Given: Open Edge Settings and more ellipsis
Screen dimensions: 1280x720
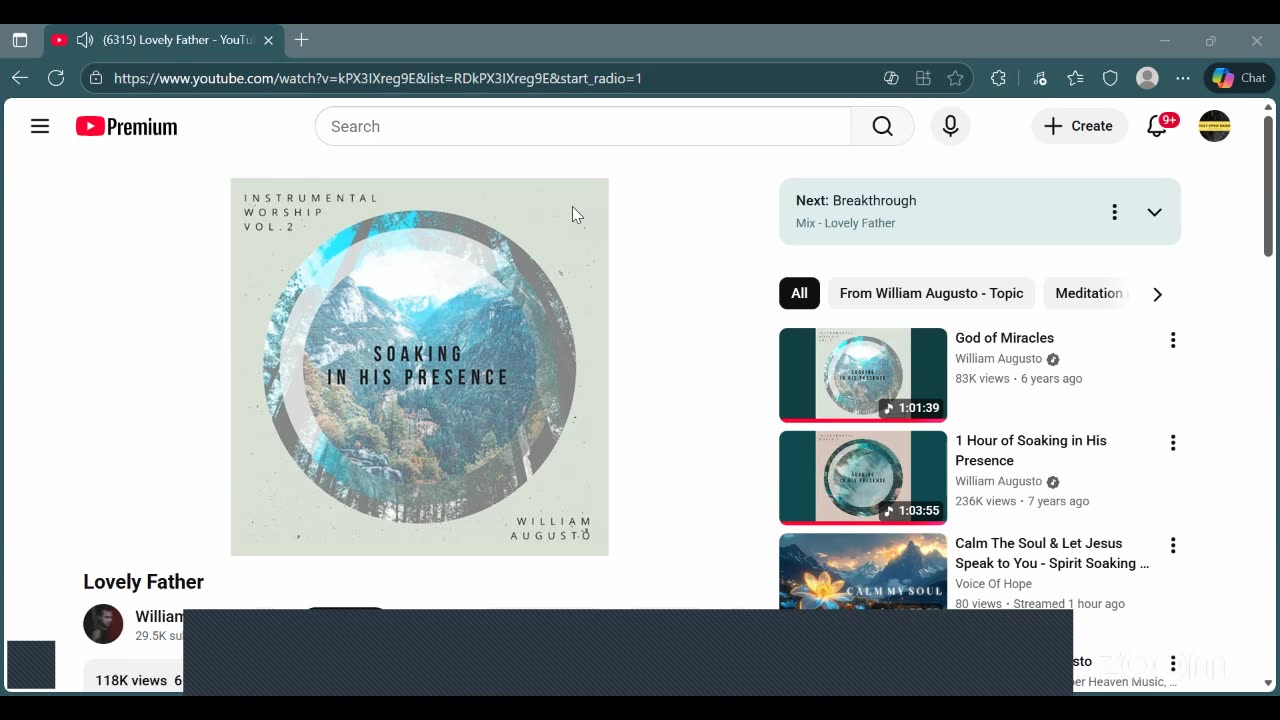Looking at the screenshot, I should coord(1183,78).
